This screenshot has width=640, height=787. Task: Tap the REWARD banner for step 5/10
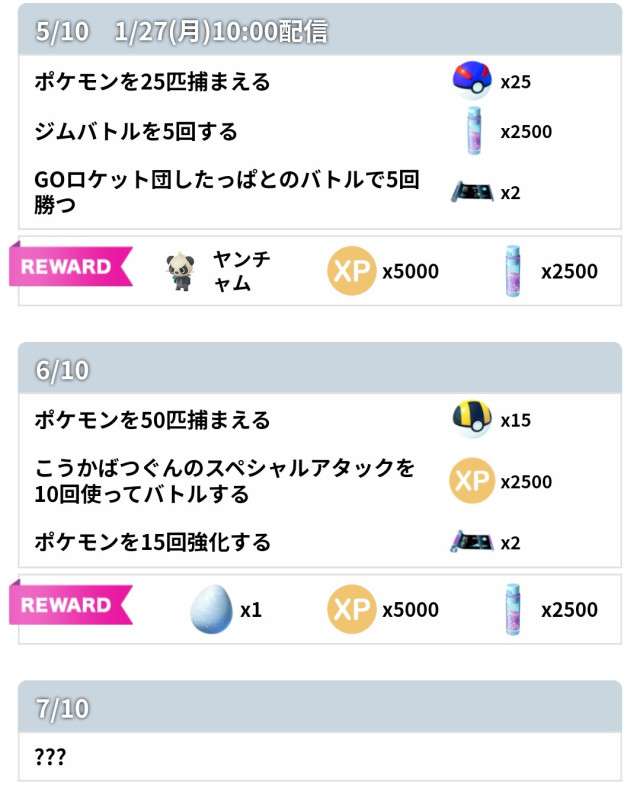(68, 267)
